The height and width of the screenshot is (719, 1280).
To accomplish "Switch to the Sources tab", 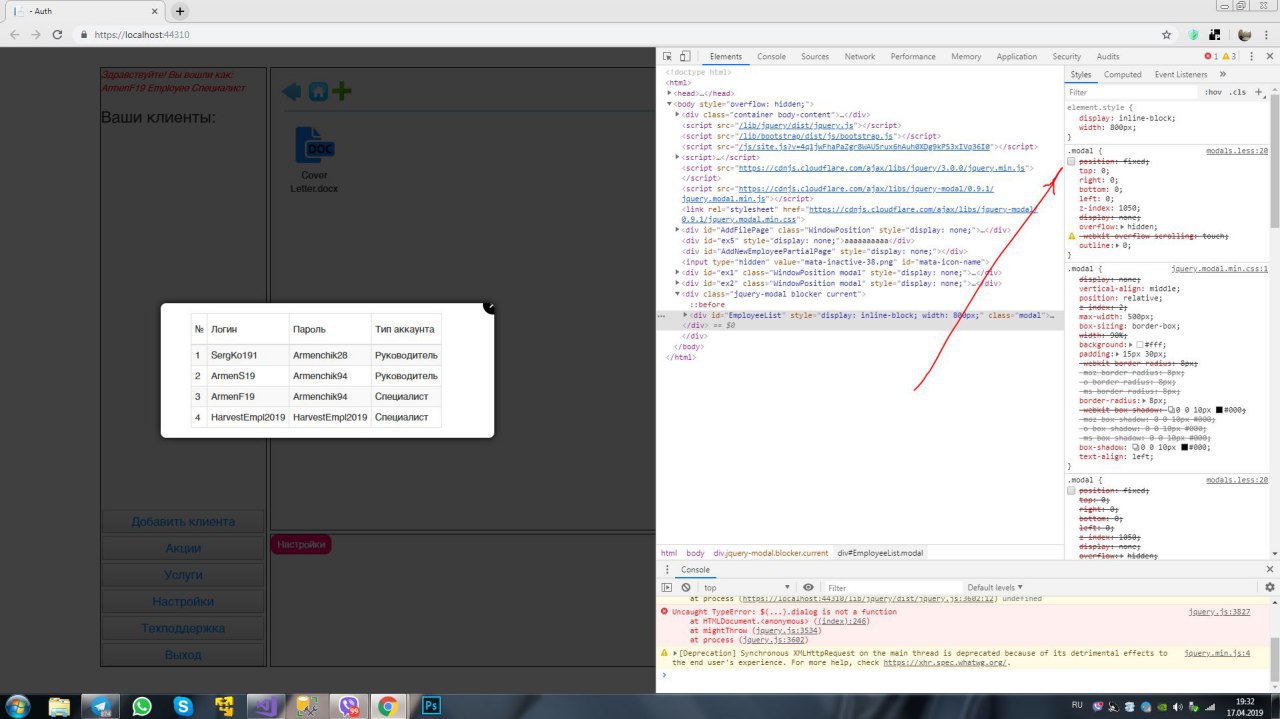I will click(x=815, y=57).
